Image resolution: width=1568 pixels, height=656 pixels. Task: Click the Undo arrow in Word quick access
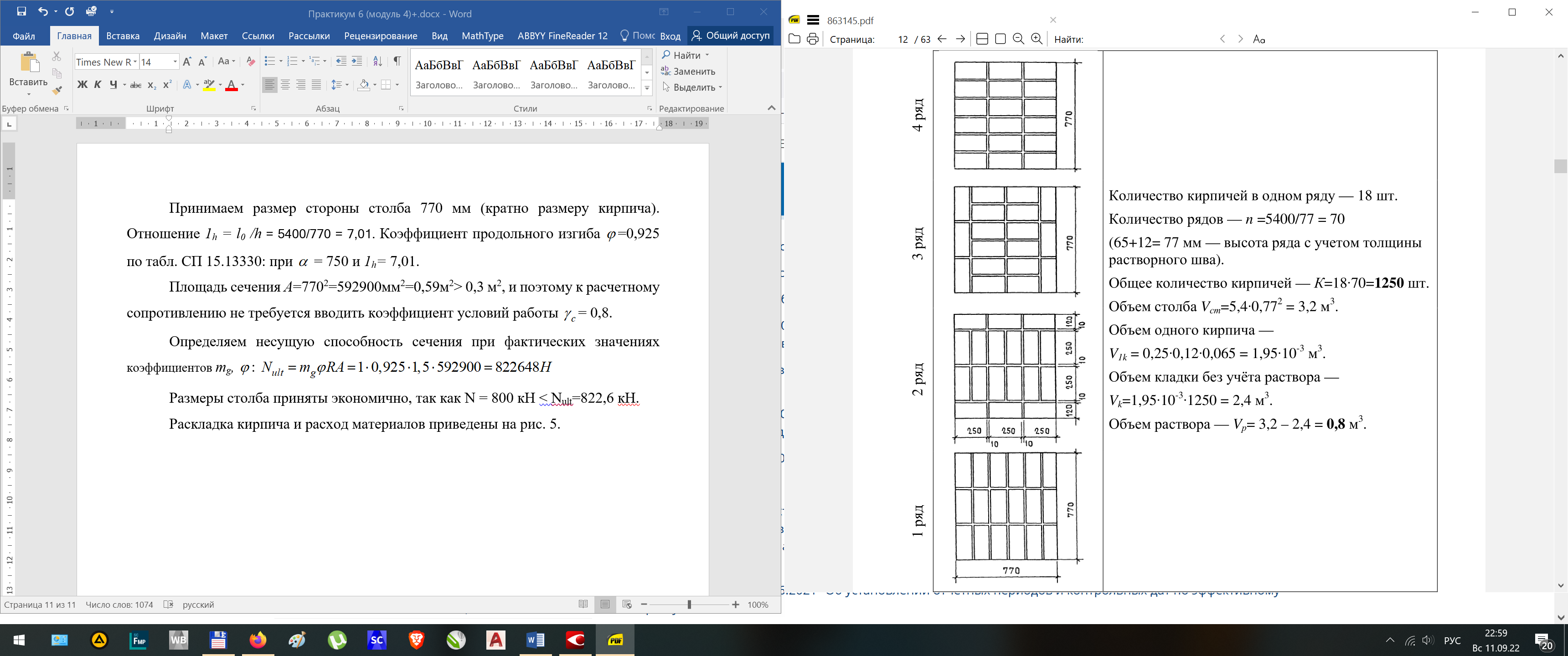42,11
